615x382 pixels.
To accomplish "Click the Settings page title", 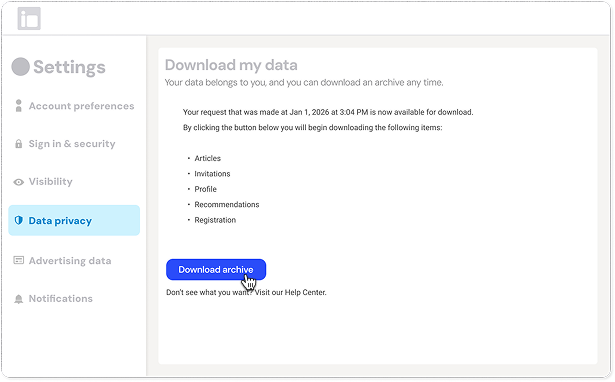I will 69,67.
